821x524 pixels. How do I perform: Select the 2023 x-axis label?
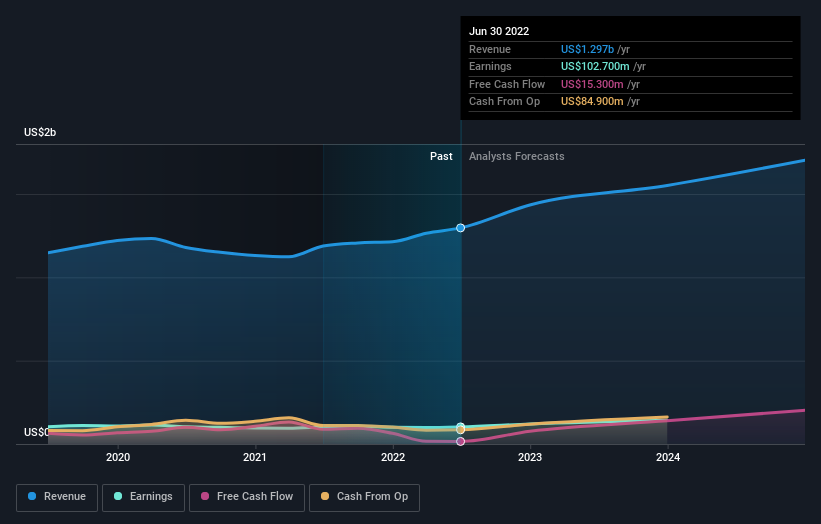click(x=530, y=457)
